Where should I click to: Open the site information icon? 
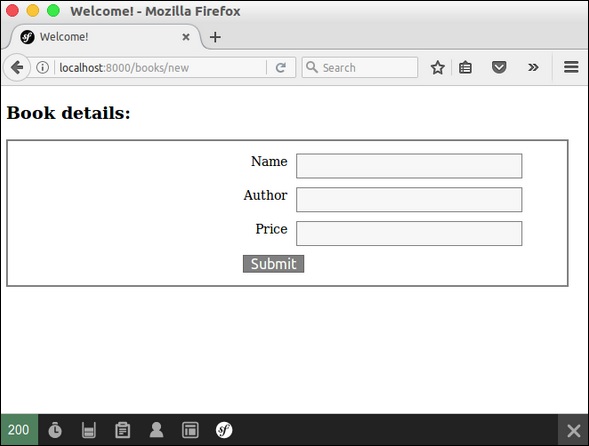[x=42, y=68]
